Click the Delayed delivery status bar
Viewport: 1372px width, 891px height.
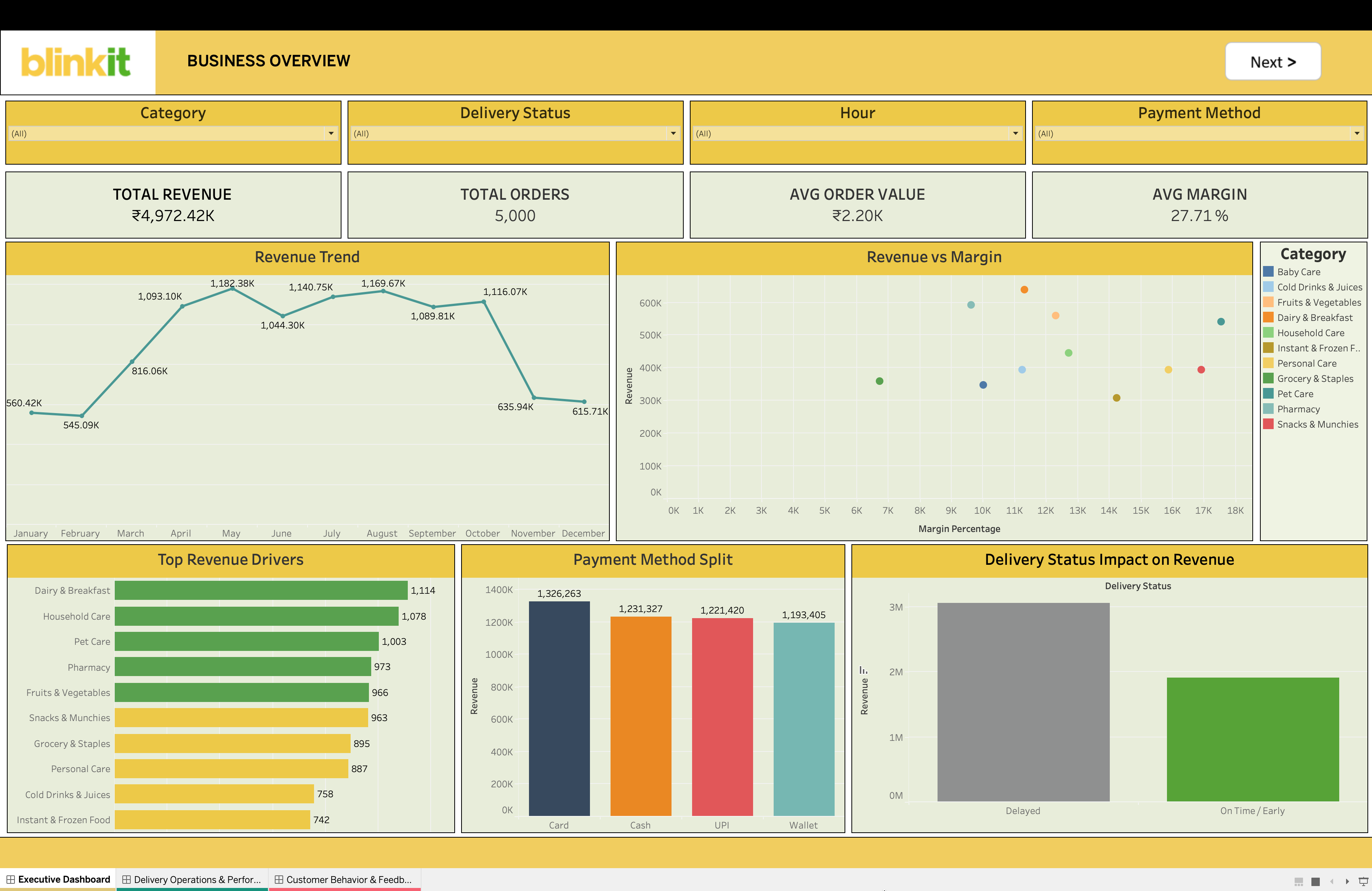1023,702
